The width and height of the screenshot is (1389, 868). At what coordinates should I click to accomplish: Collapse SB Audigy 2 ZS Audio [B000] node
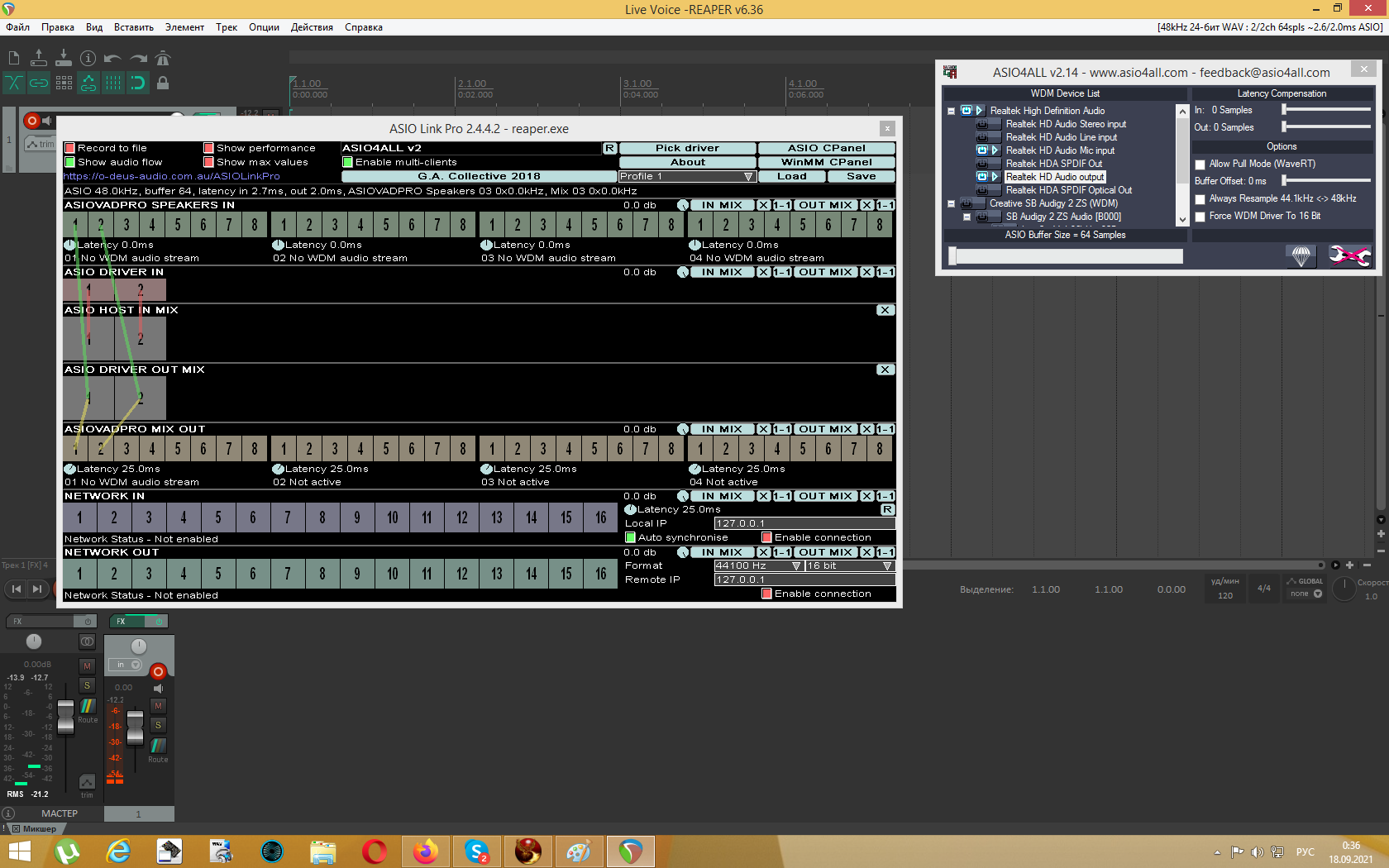967,217
